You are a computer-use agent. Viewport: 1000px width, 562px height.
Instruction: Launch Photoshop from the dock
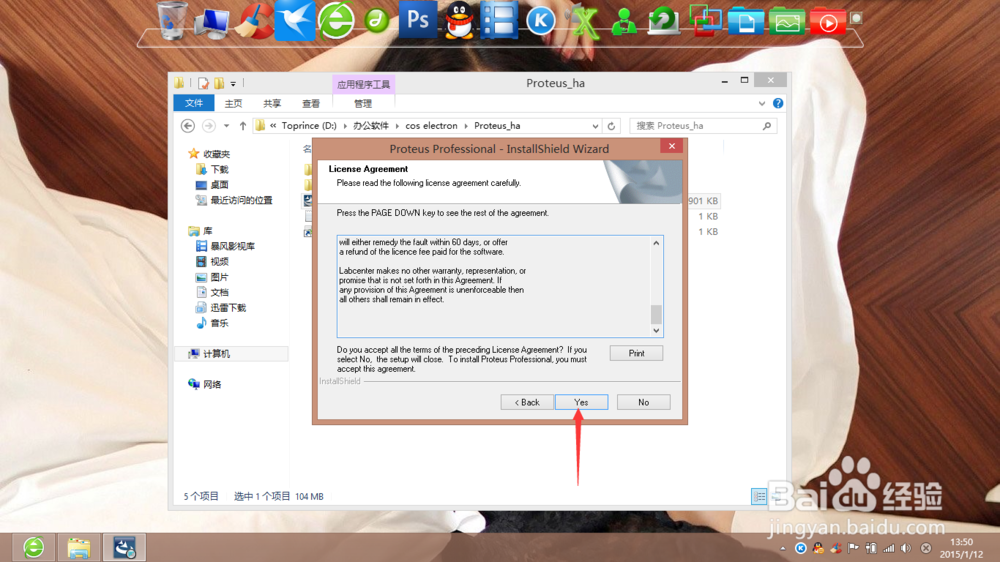pyautogui.click(x=418, y=19)
